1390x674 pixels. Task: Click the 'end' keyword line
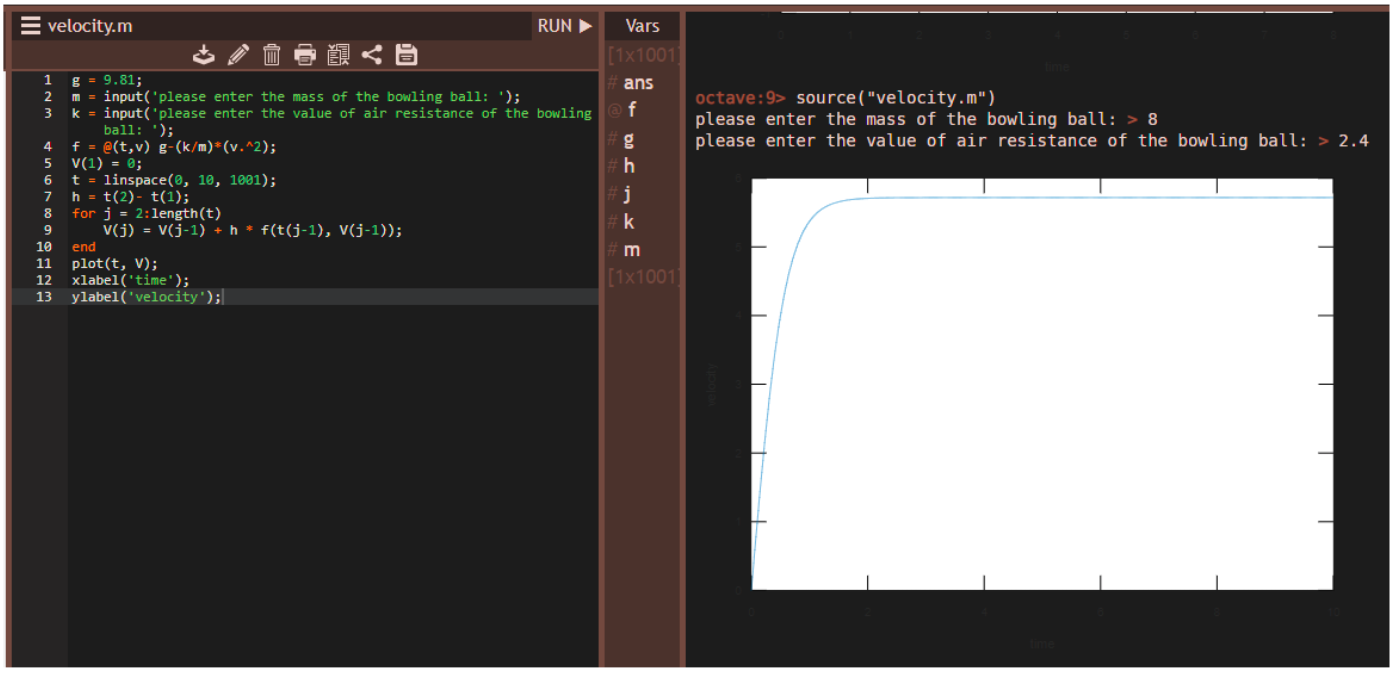click(x=84, y=247)
